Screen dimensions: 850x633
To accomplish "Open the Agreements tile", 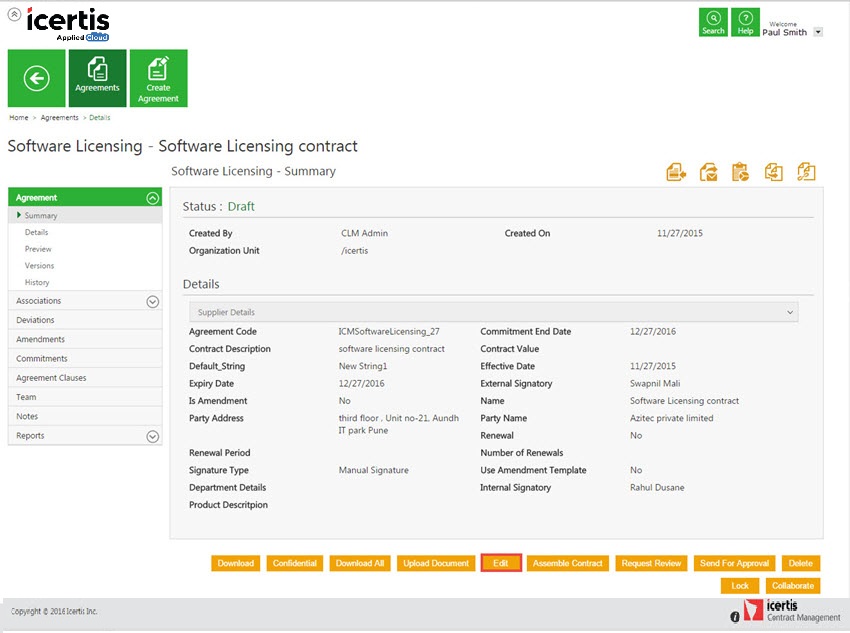I will 98,78.
